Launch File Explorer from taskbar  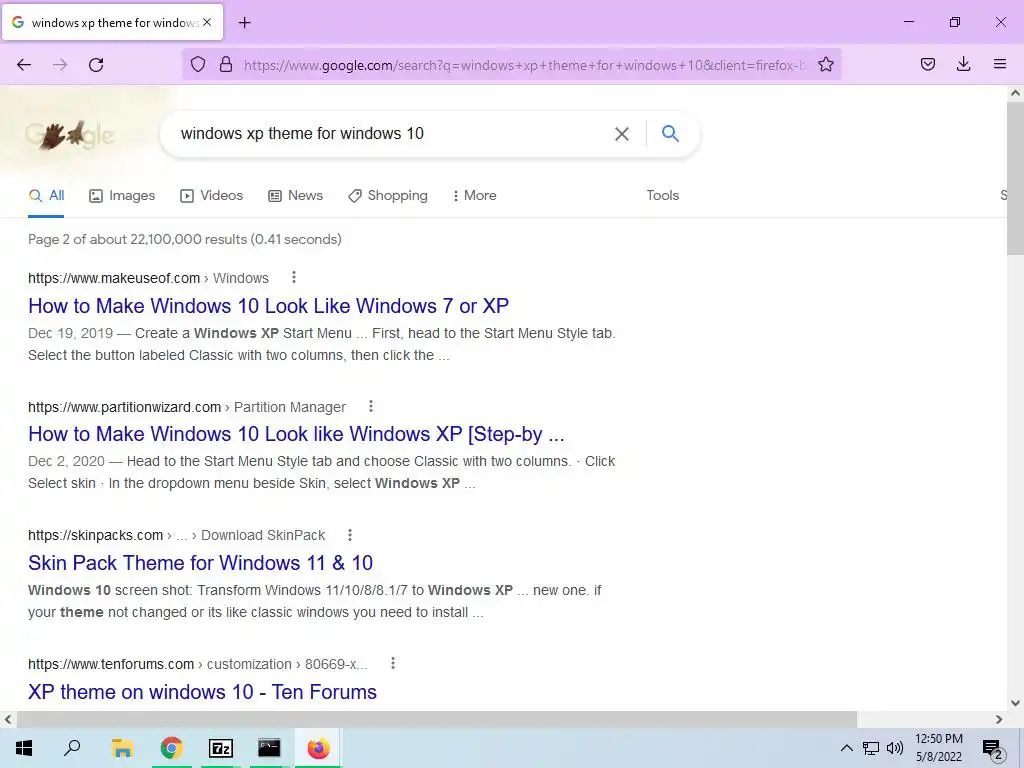pos(122,748)
